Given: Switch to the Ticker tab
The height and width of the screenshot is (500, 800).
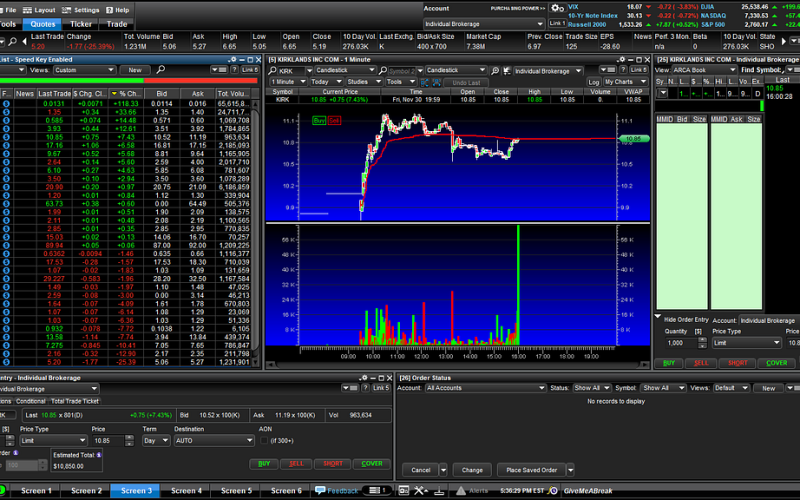Looking at the screenshot, I should pos(81,24).
